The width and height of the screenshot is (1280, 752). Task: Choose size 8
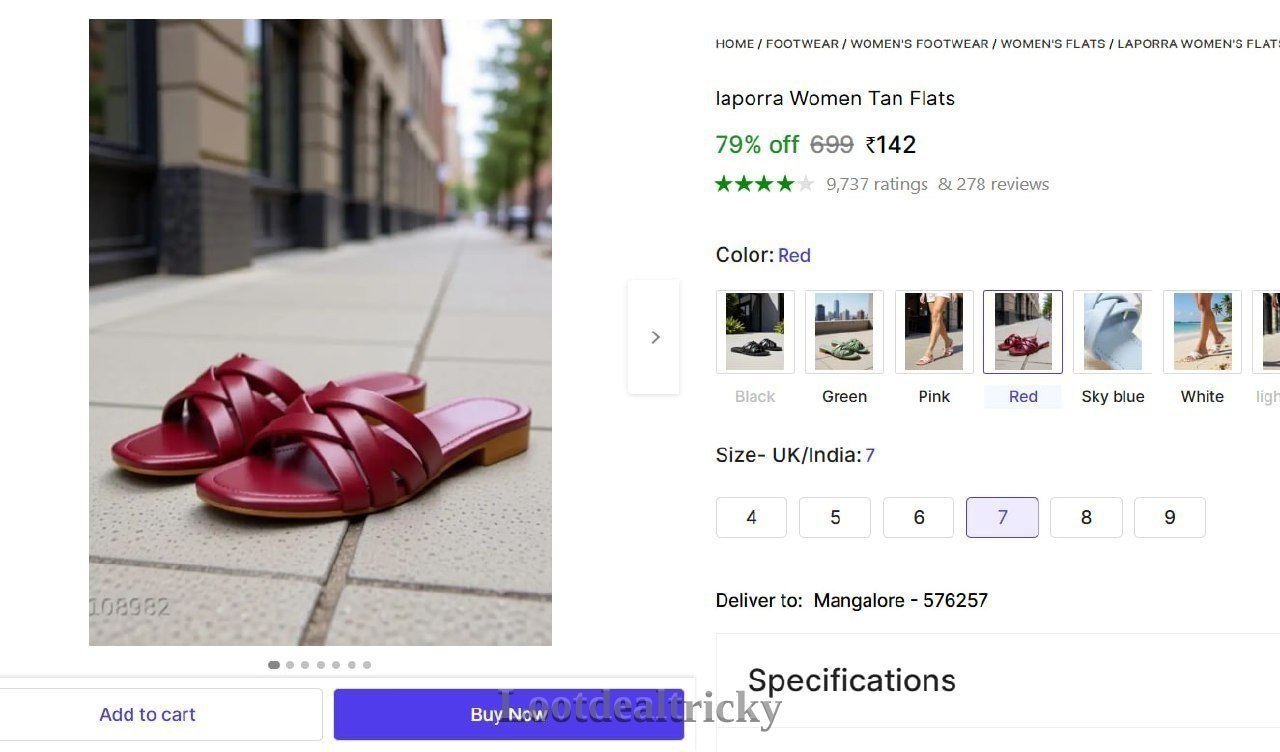tap(1086, 517)
